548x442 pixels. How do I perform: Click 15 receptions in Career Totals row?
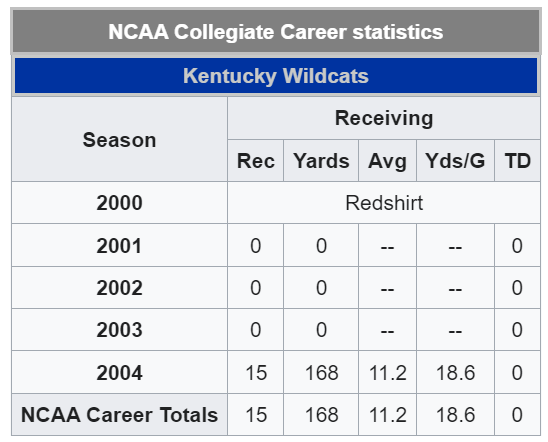pos(255,415)
